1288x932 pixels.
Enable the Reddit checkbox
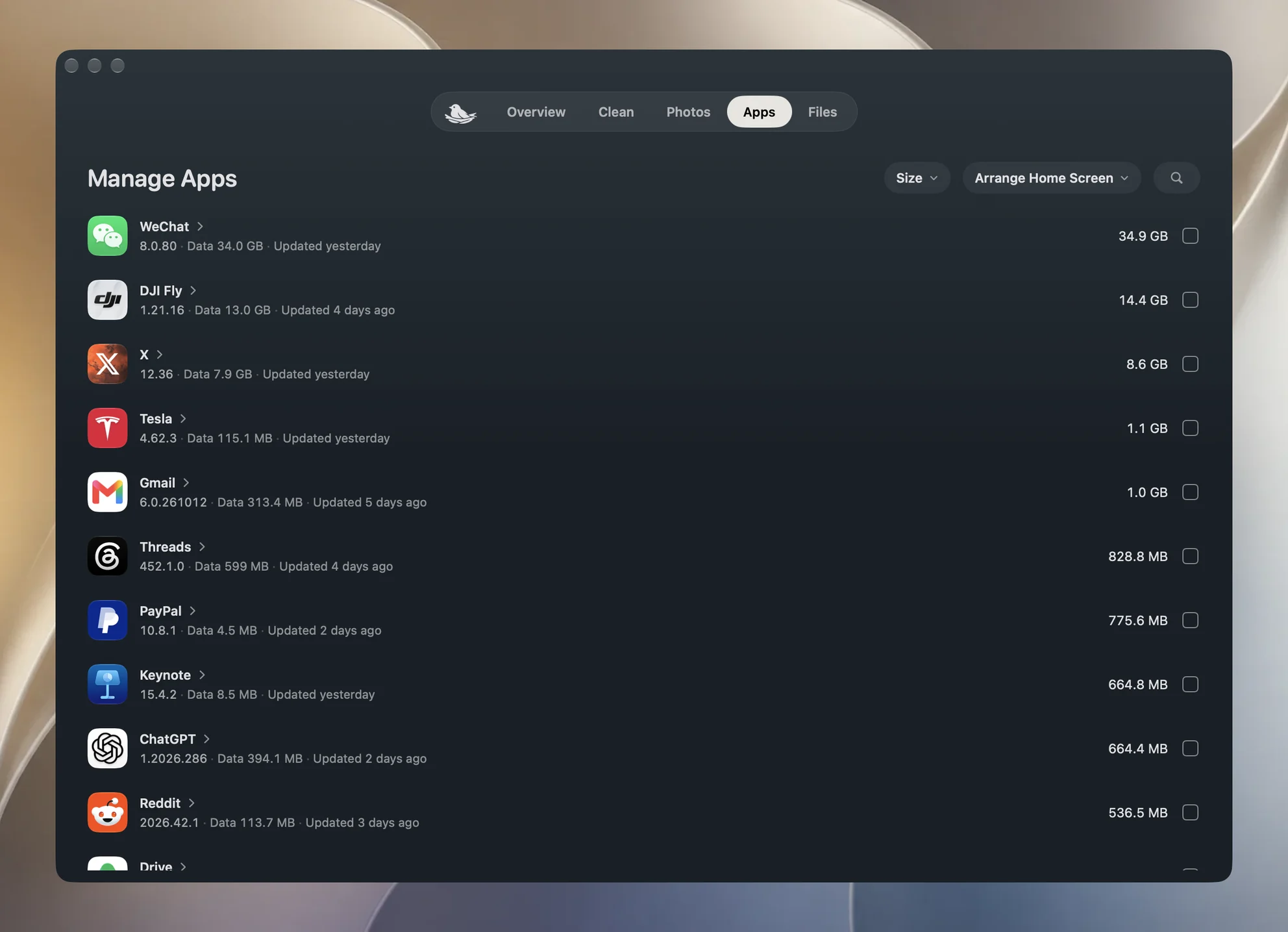tap(1190, 812)
